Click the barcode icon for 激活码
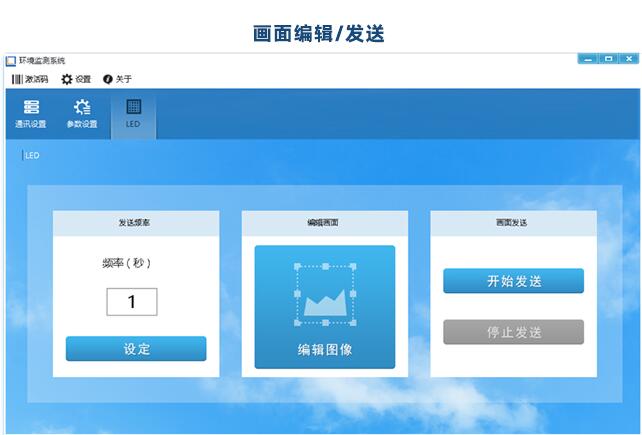 point(16,79)
